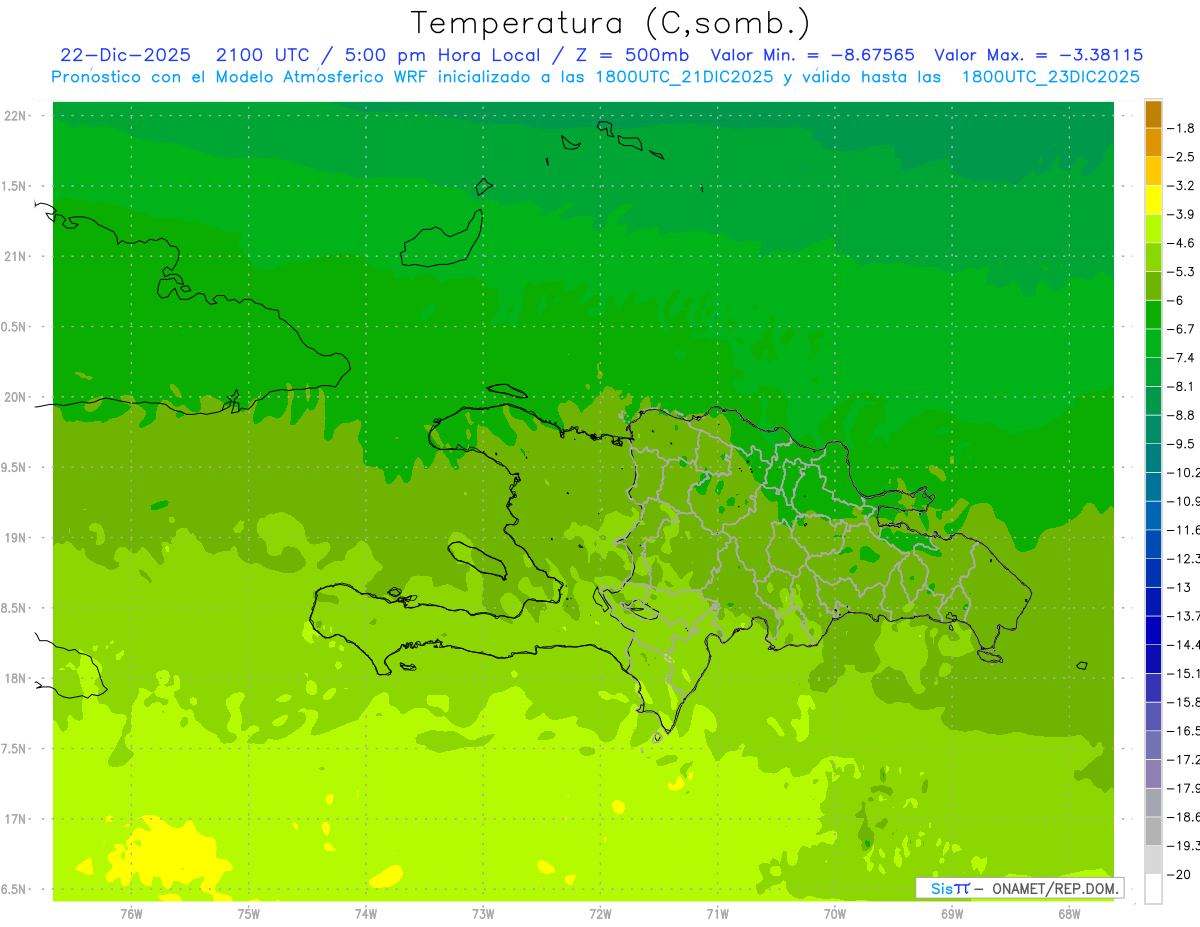
Task: Click the '71W' longitude axis label
Action: pos(718,914)
